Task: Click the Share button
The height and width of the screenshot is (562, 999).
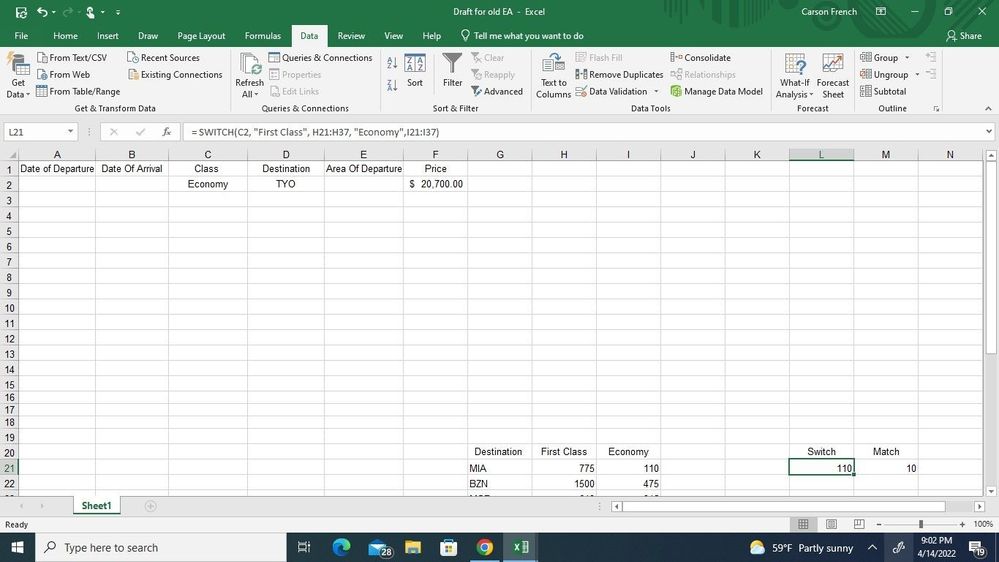Action: click(963, 36)
